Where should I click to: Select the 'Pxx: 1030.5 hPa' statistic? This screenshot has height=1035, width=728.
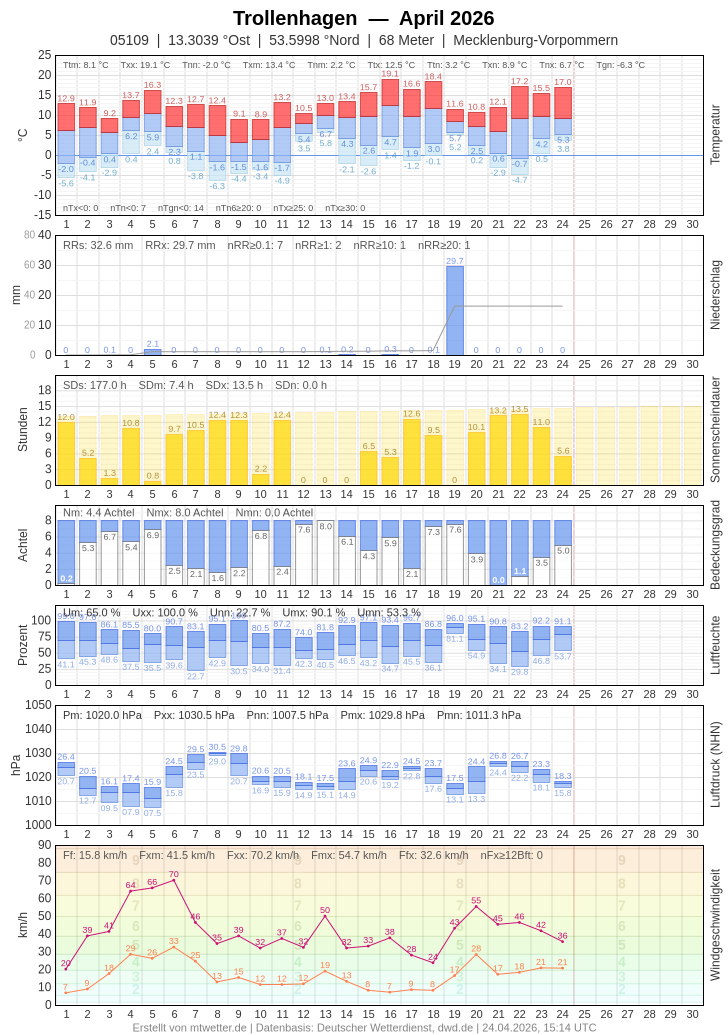(194, 716)
